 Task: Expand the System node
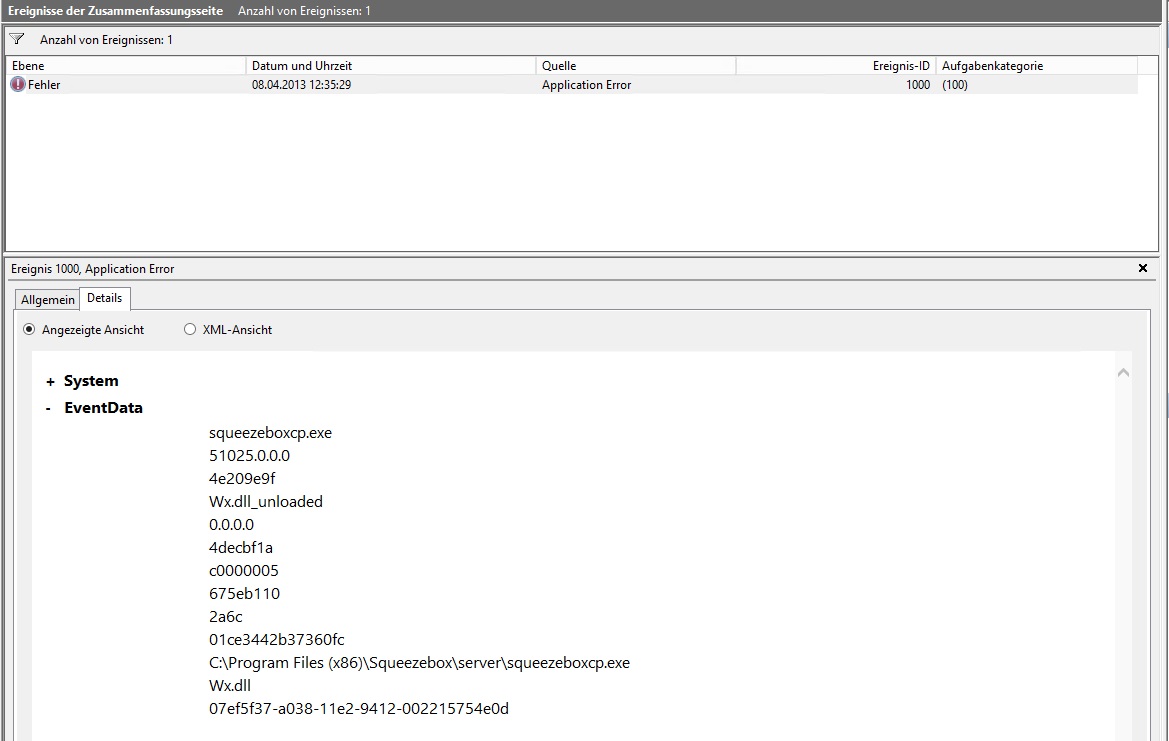(x=50, y=381)
